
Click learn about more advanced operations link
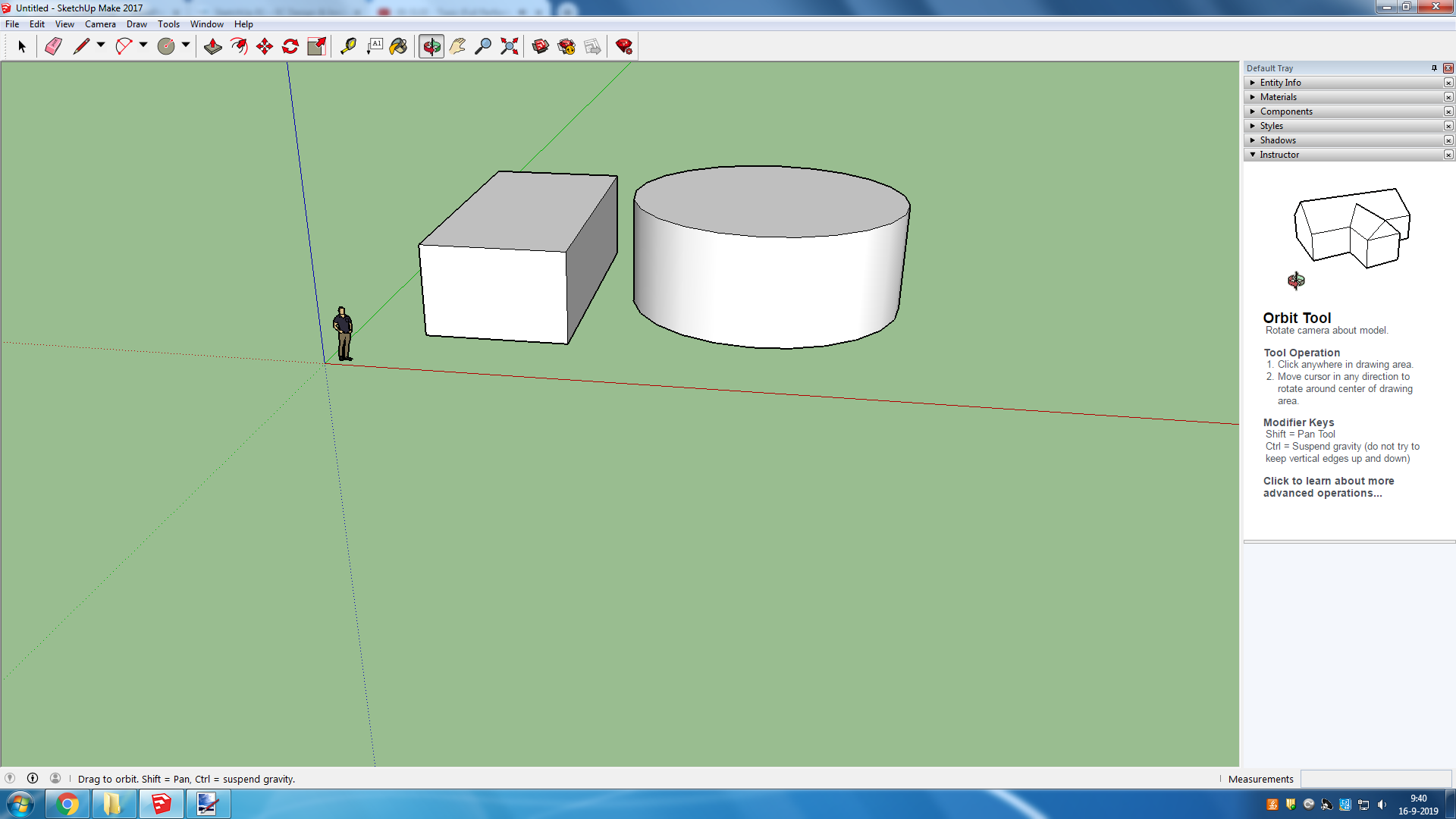pyautogui.click(x=1328, y=487)
